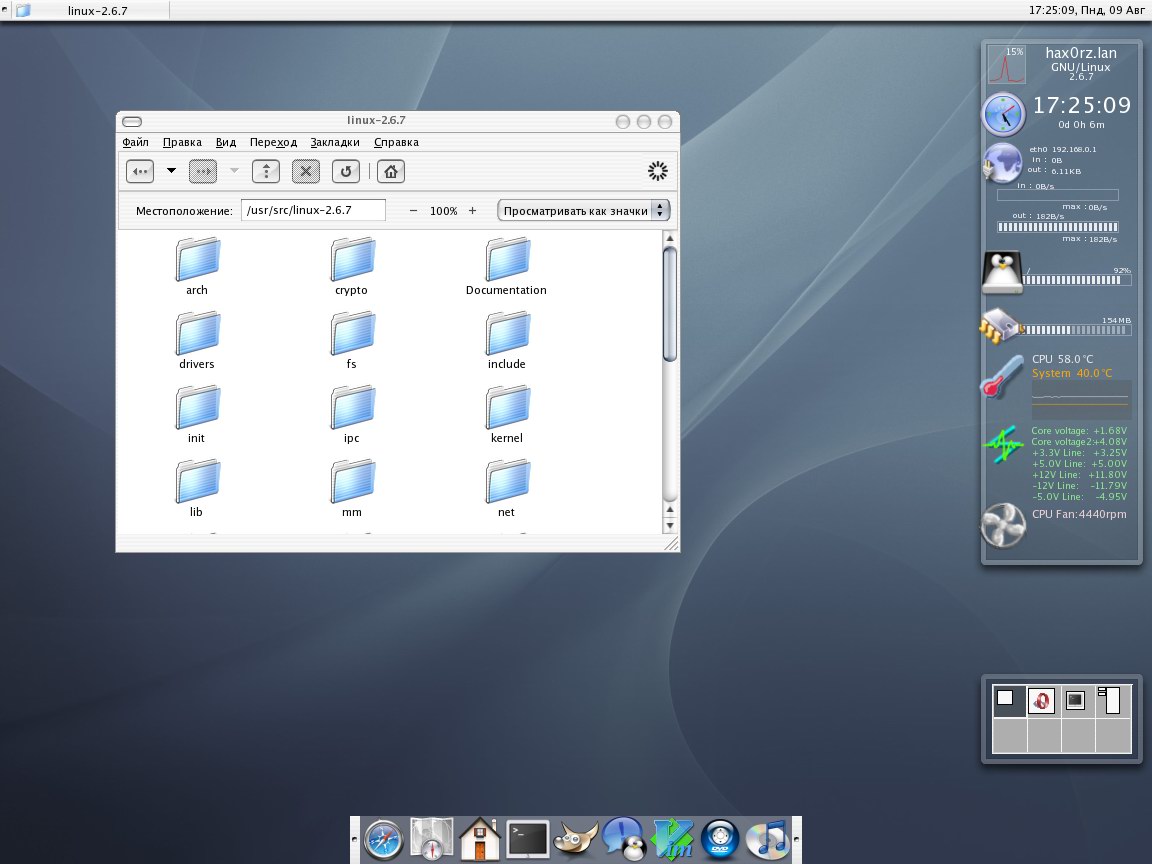Image resolution: width=1152 pixels, height=864 pixels.
Task: Select the crypto folder
Action: (x=351, y=267)
